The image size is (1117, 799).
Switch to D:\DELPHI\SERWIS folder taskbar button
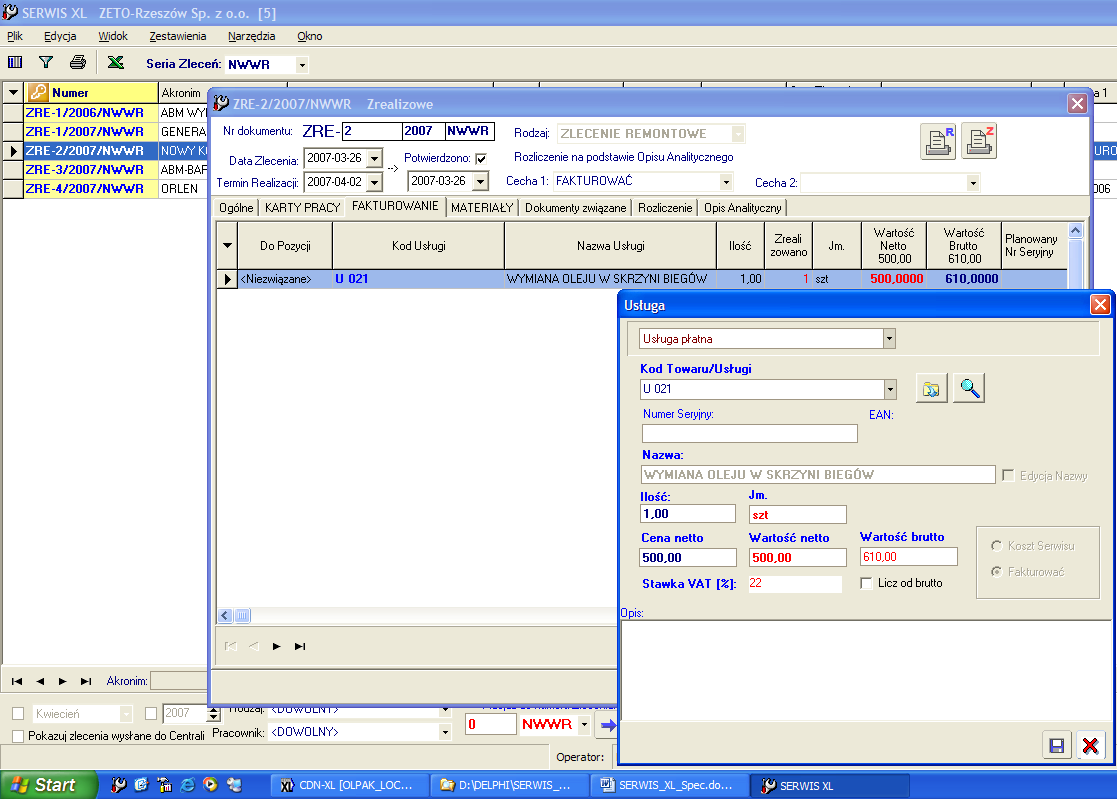(x=510, y=785)
